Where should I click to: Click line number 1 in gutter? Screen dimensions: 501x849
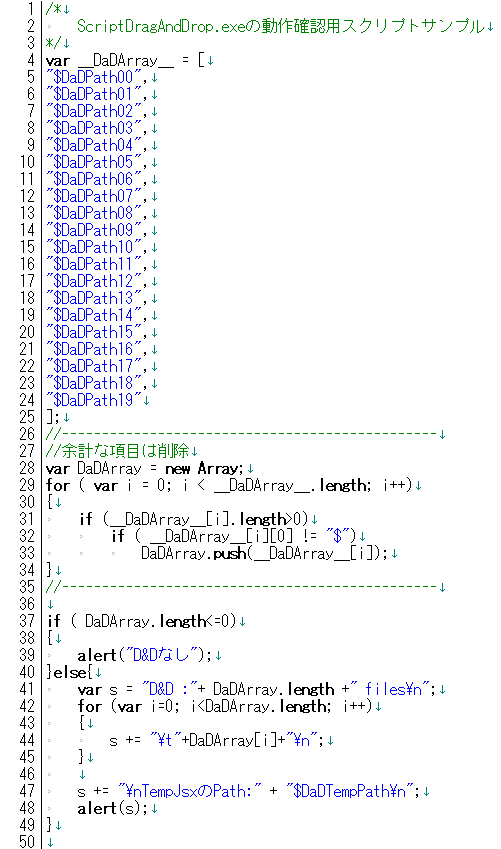30,9
